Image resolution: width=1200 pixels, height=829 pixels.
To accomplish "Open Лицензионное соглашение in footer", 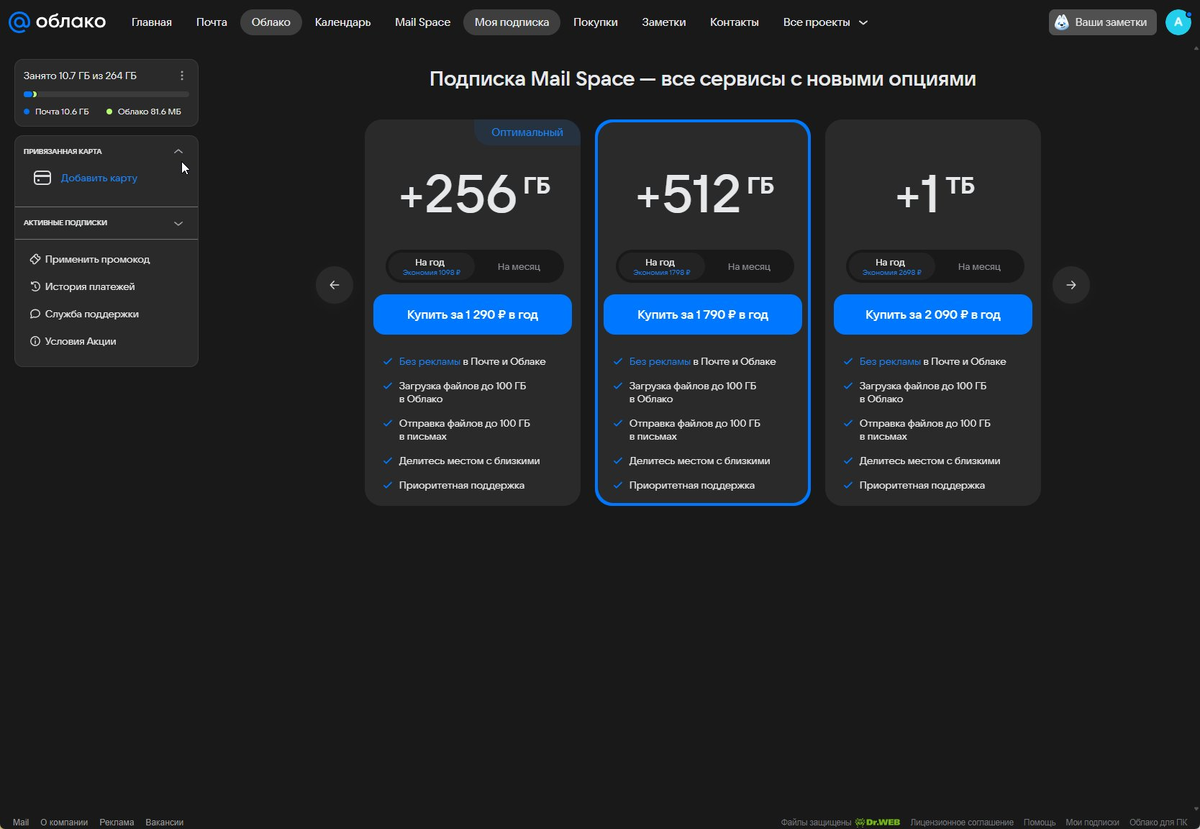I will coord(962,822).
